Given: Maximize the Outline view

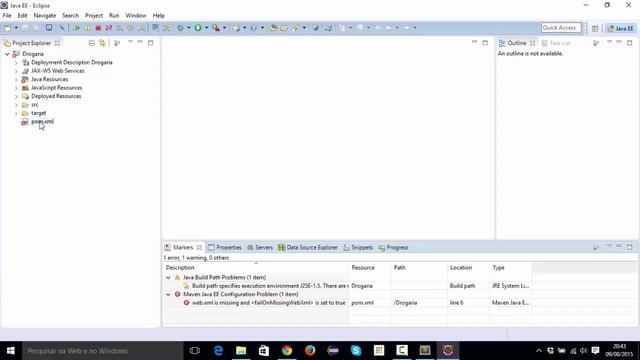Looking at the screenshot, I should (629, 42).
